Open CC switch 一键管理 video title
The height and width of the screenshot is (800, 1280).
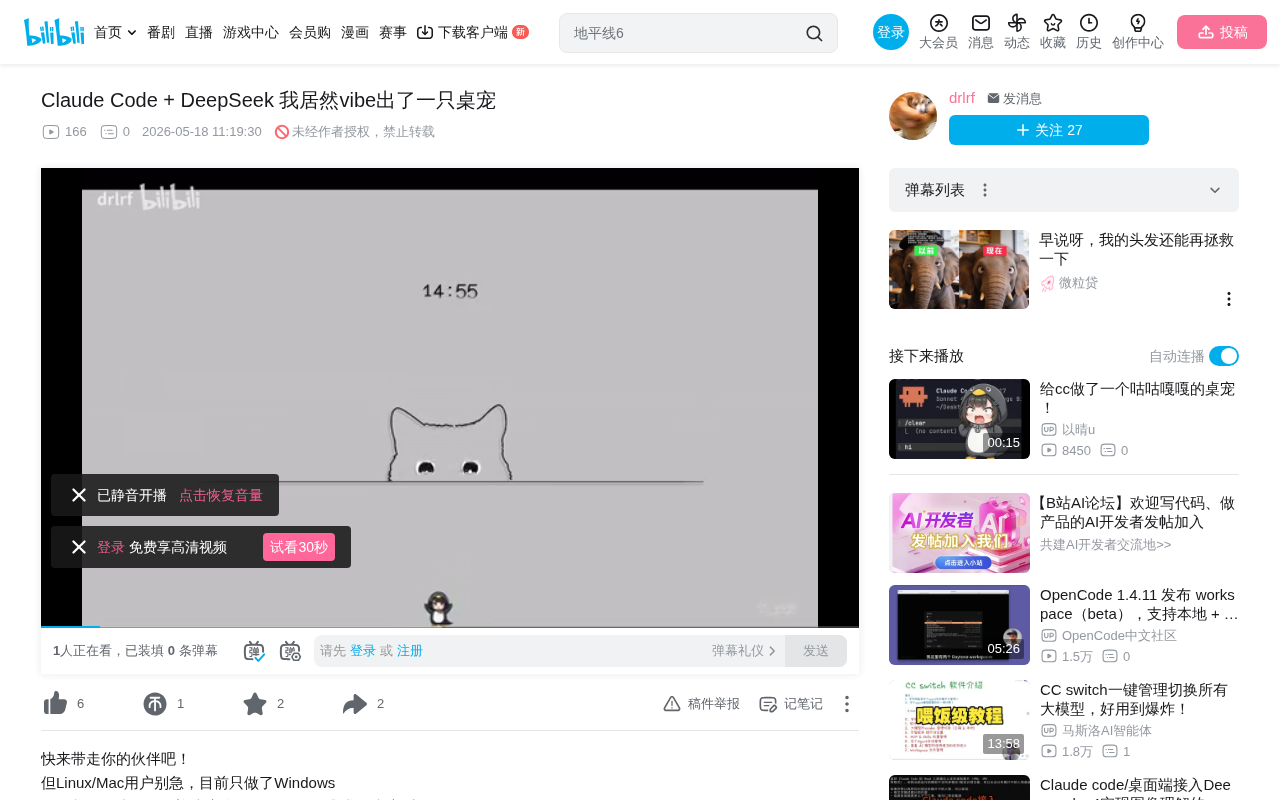coord(1134,699)
